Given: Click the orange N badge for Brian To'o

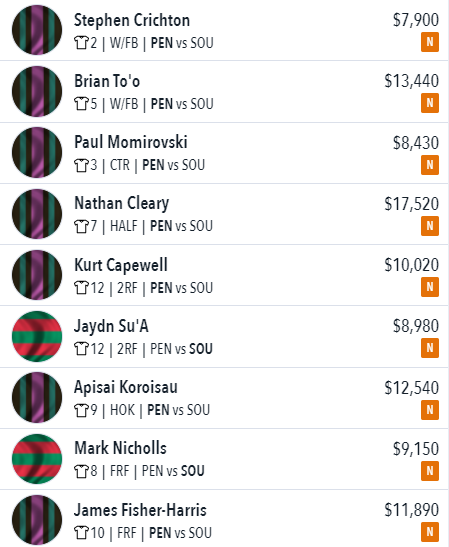Looking at the screenshot, I should (x=429, y=103).
